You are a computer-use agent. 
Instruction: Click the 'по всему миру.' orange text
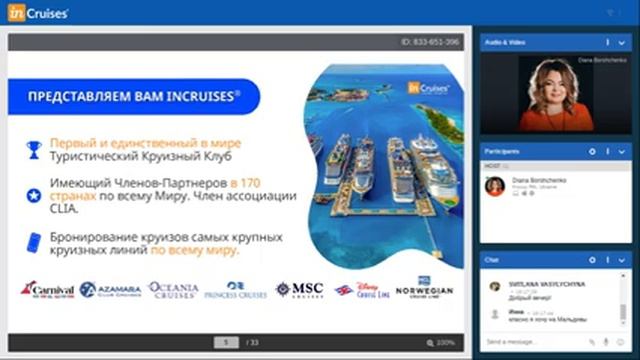[x=195, y=250]
